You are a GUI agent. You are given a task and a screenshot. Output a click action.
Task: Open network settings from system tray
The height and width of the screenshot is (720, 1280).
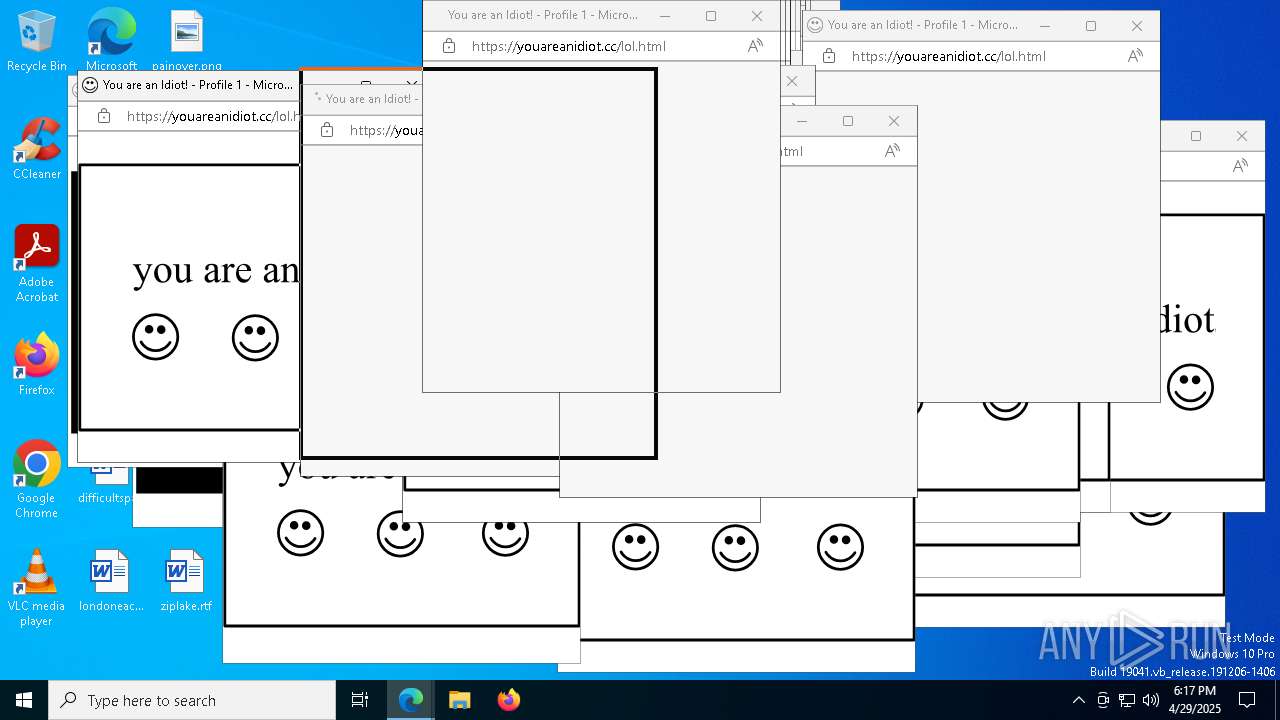point(1127,700)
